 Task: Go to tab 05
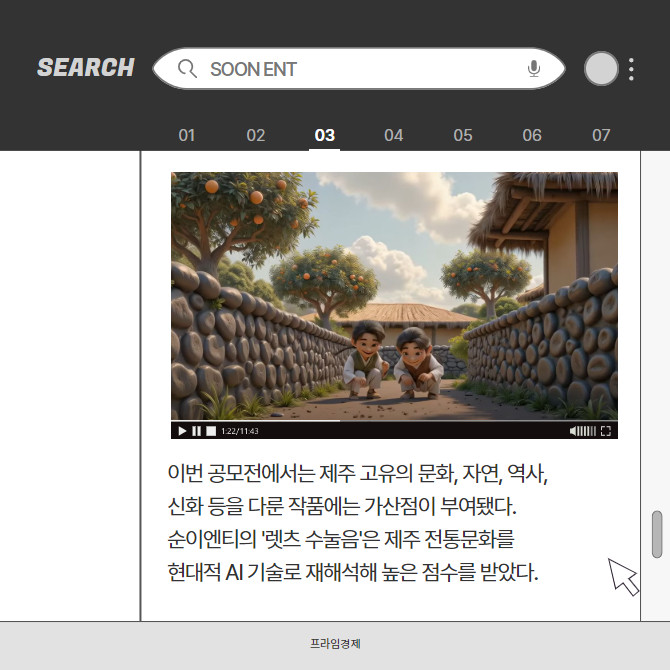(462, 135)
